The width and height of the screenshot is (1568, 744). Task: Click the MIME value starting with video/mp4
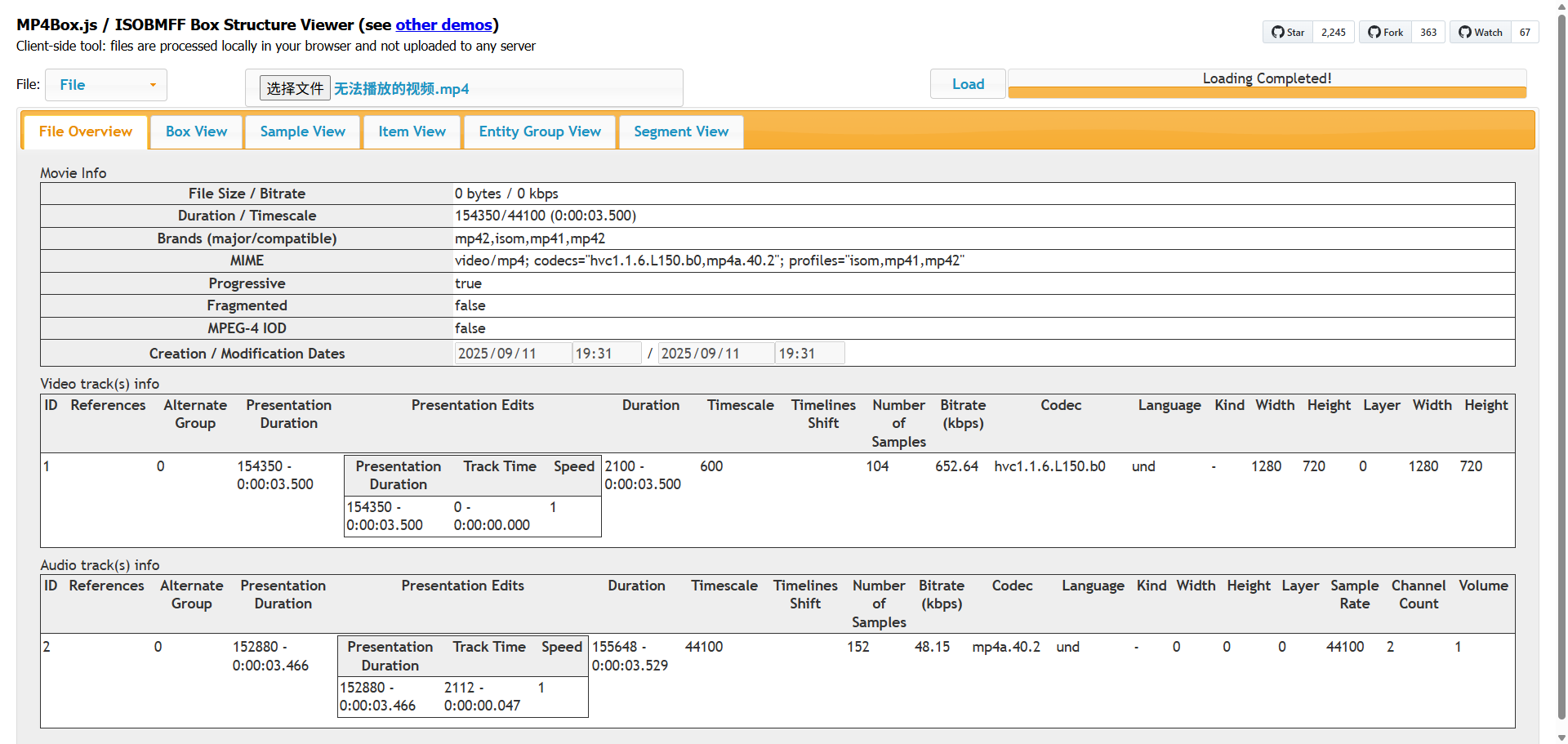coord(710,261)
